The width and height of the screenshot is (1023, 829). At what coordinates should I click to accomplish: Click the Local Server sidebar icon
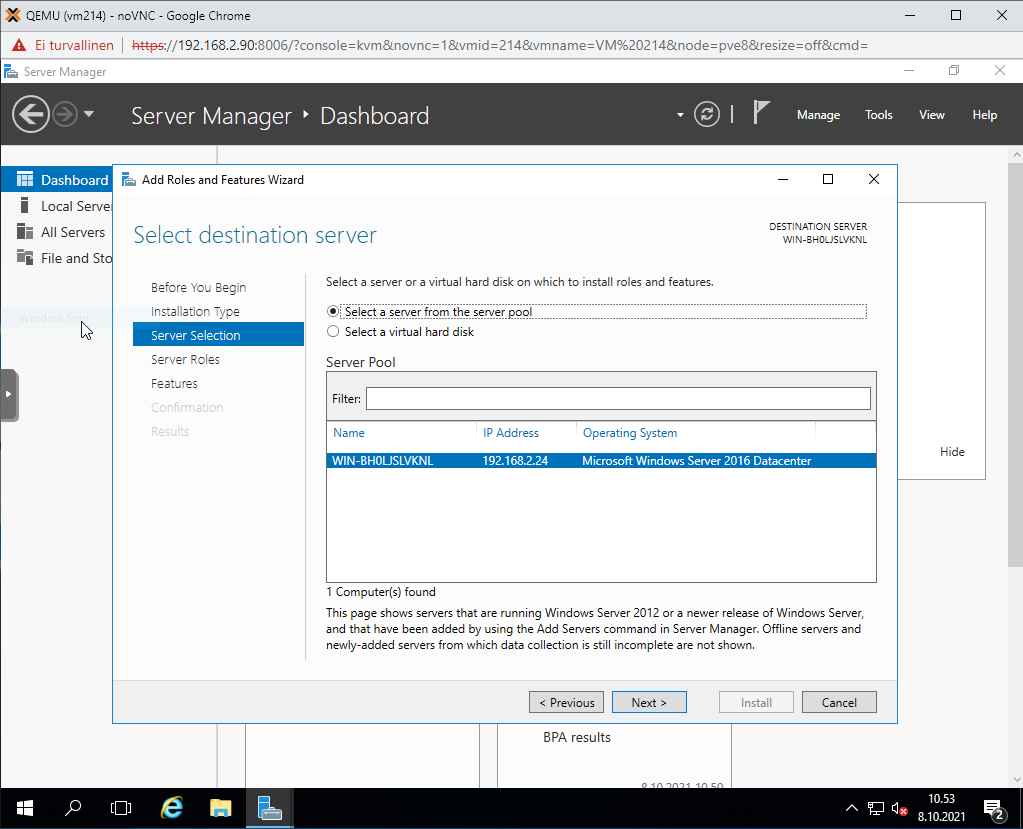pyautogui.click(x=25, y=205)
